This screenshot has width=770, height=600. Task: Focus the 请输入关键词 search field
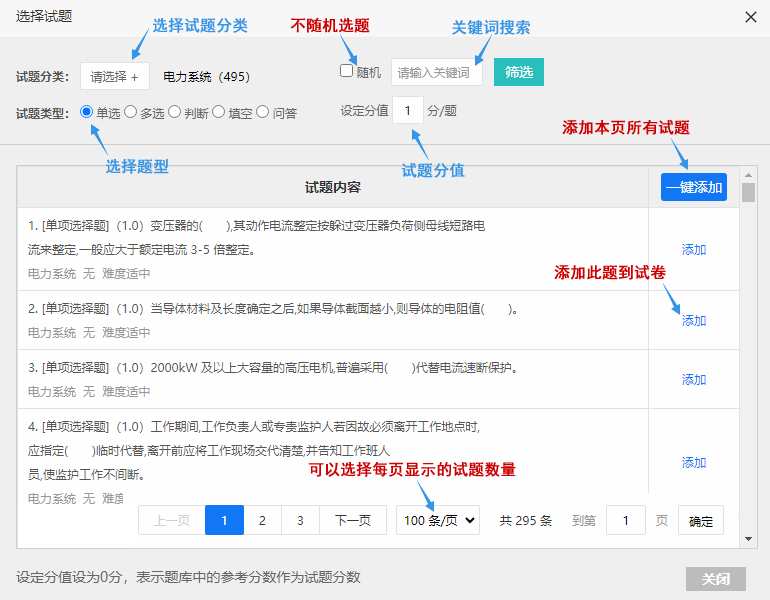tap(437, 73)
